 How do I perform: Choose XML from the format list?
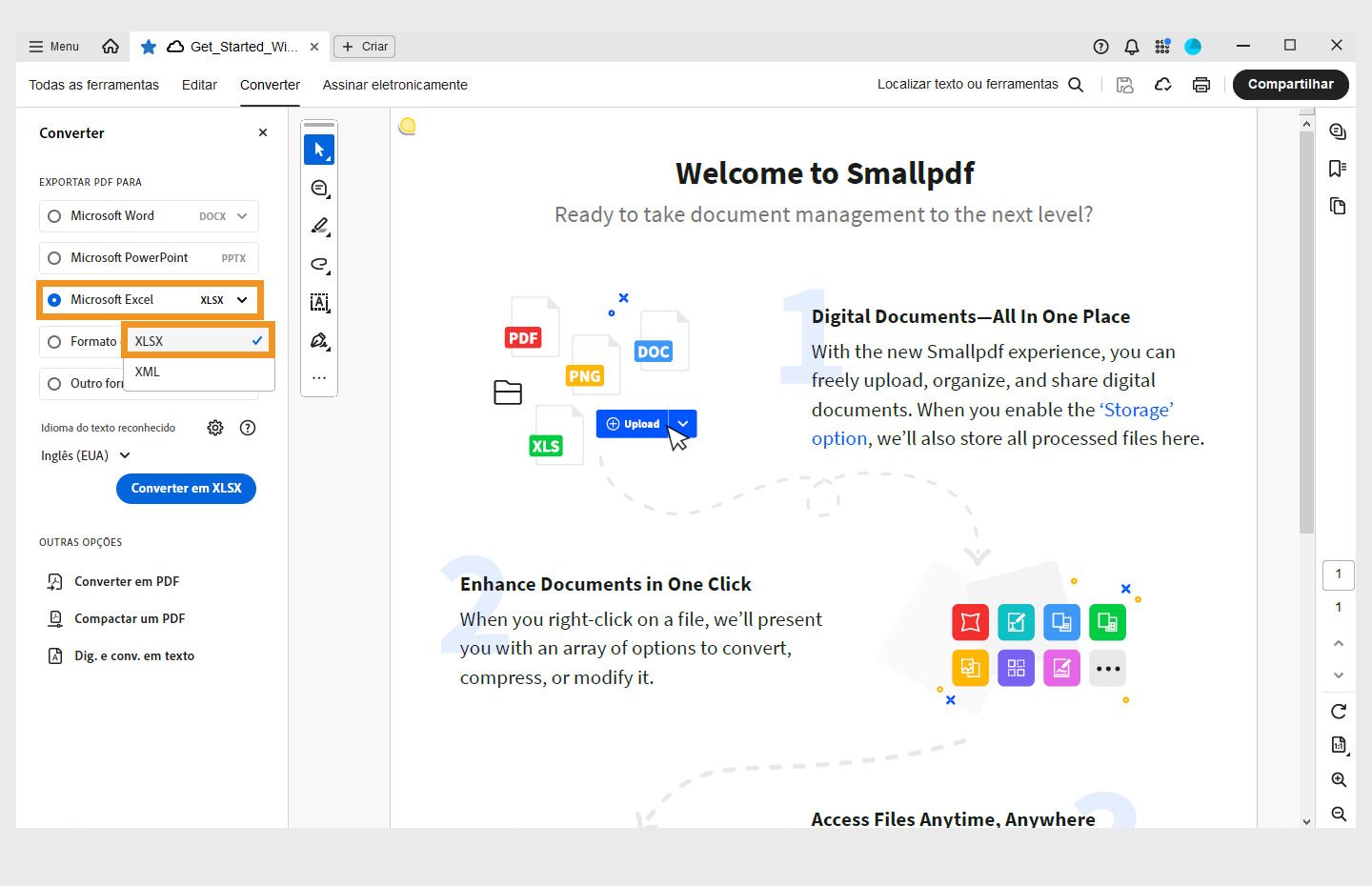click(x=198, y=372)
